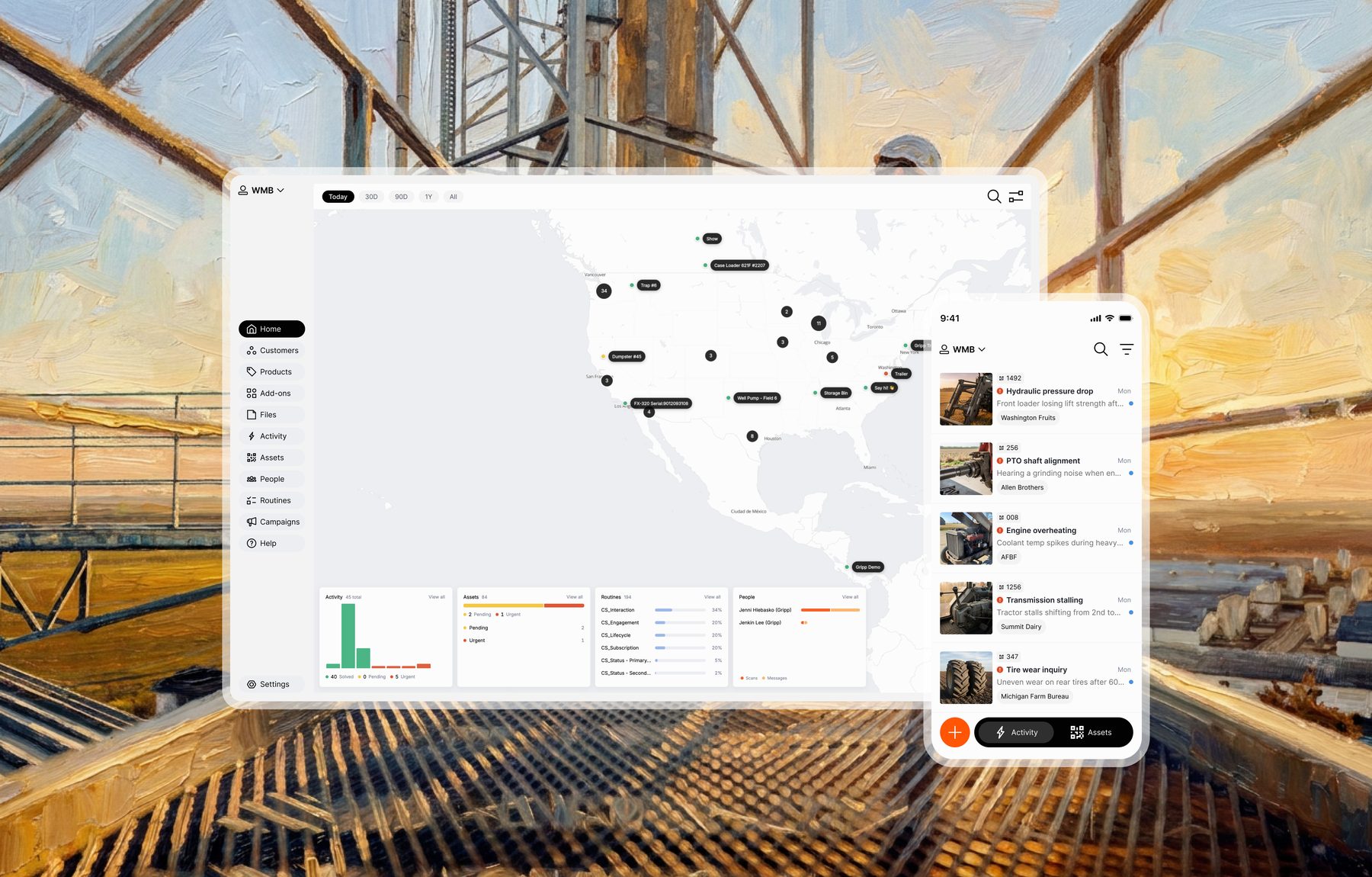Click View all in the People card
The image size is (1372, 877).
pos(850,597)
